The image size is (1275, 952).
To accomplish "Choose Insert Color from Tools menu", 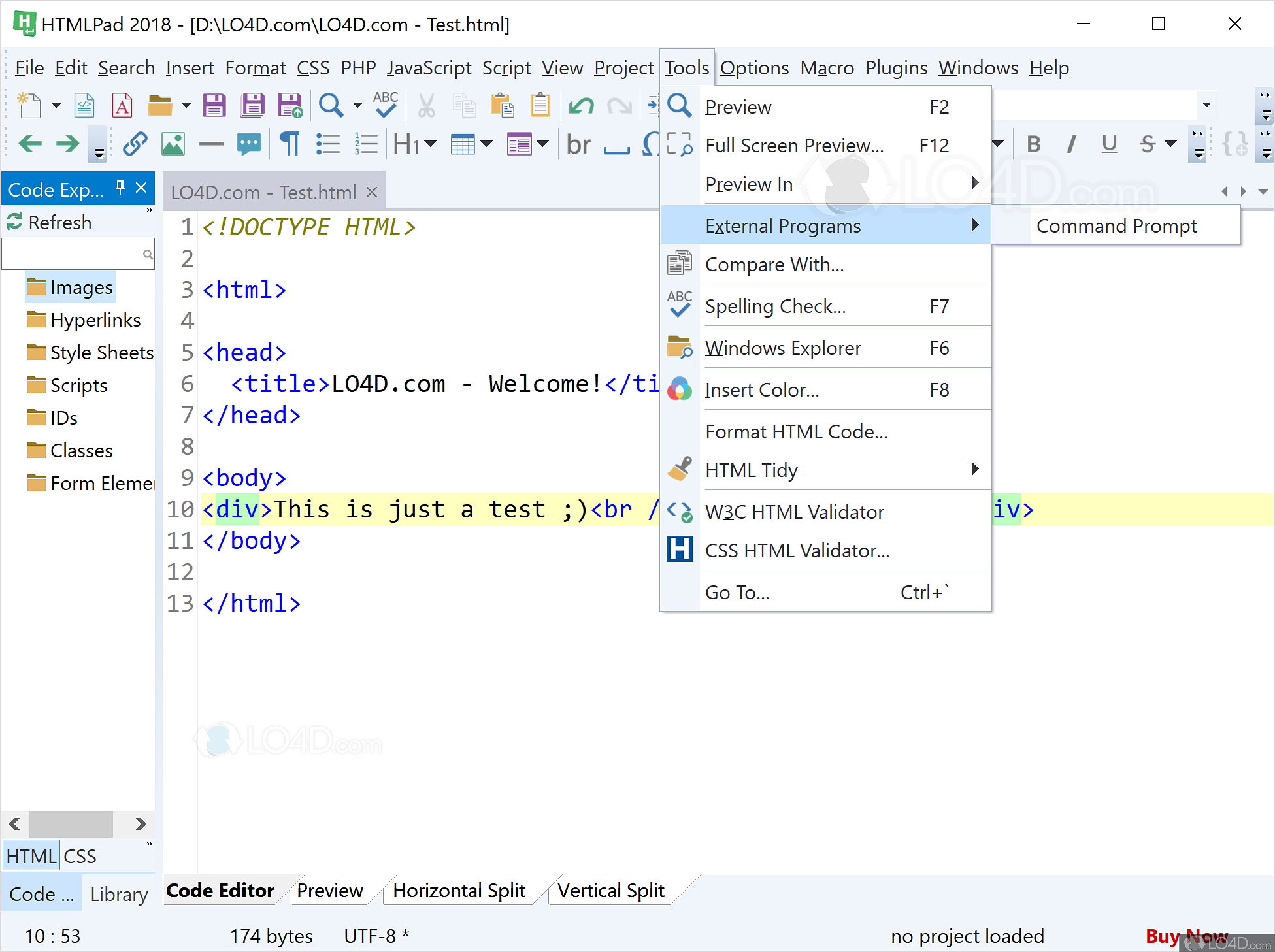I will [761, 390].
